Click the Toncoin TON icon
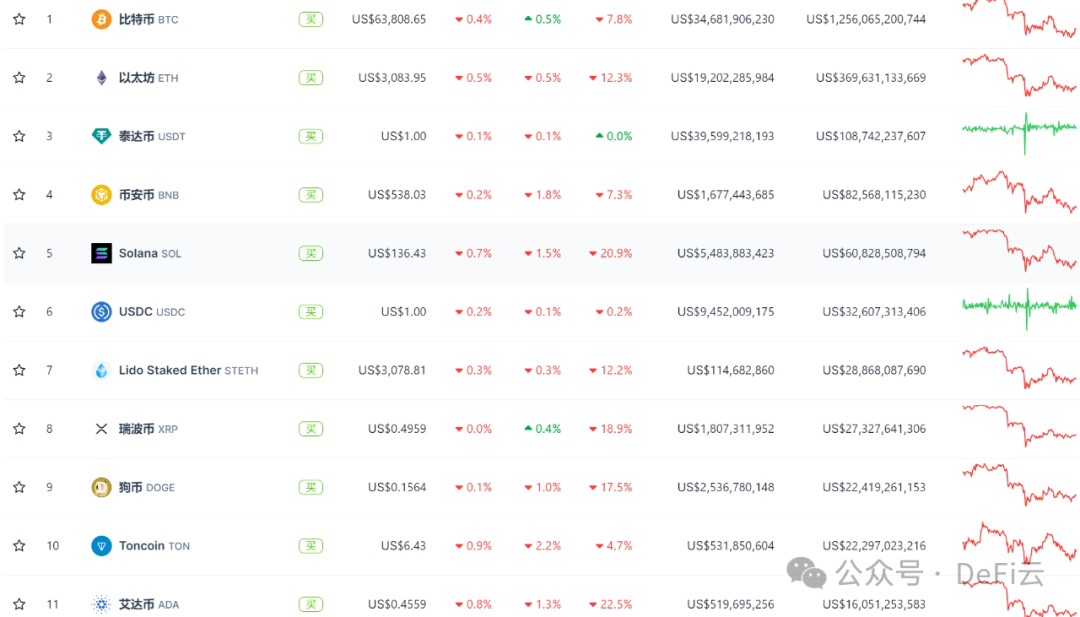 (x=101, y=546)
